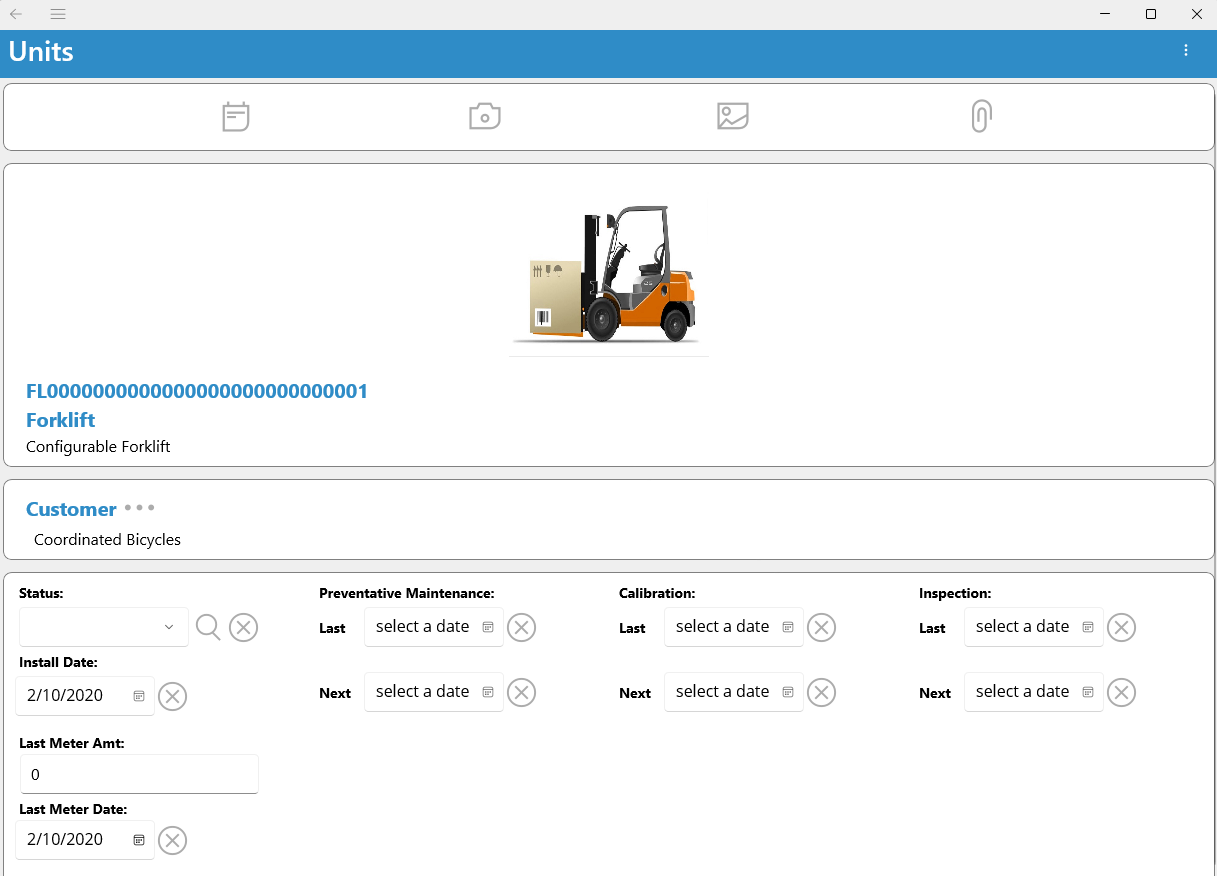Click the Customer ellipsis button

[x=140, y=508]
